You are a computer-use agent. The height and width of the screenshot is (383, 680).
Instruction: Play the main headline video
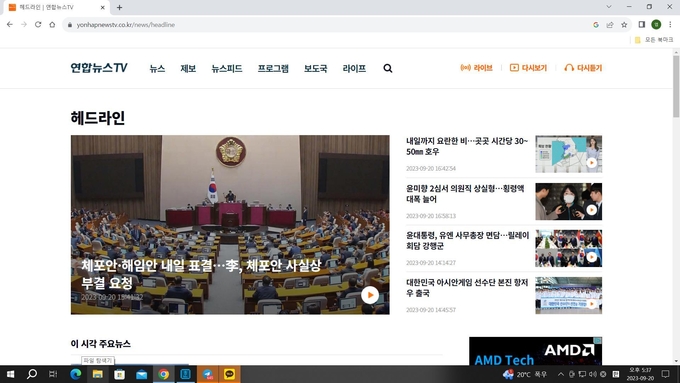tap(369, 295)
